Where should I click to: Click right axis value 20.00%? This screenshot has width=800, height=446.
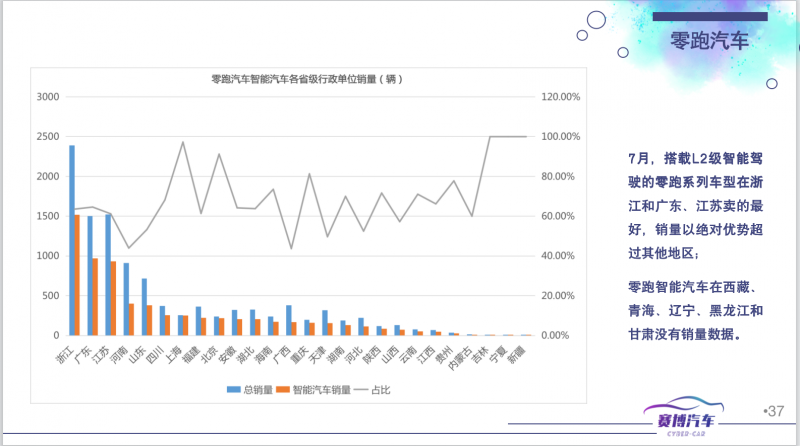pos(558,295)
